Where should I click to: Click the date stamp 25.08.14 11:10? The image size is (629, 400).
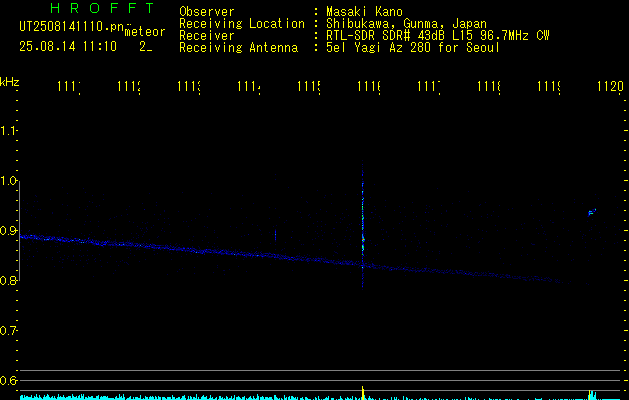pyautogui.click(x=68, y=47)
